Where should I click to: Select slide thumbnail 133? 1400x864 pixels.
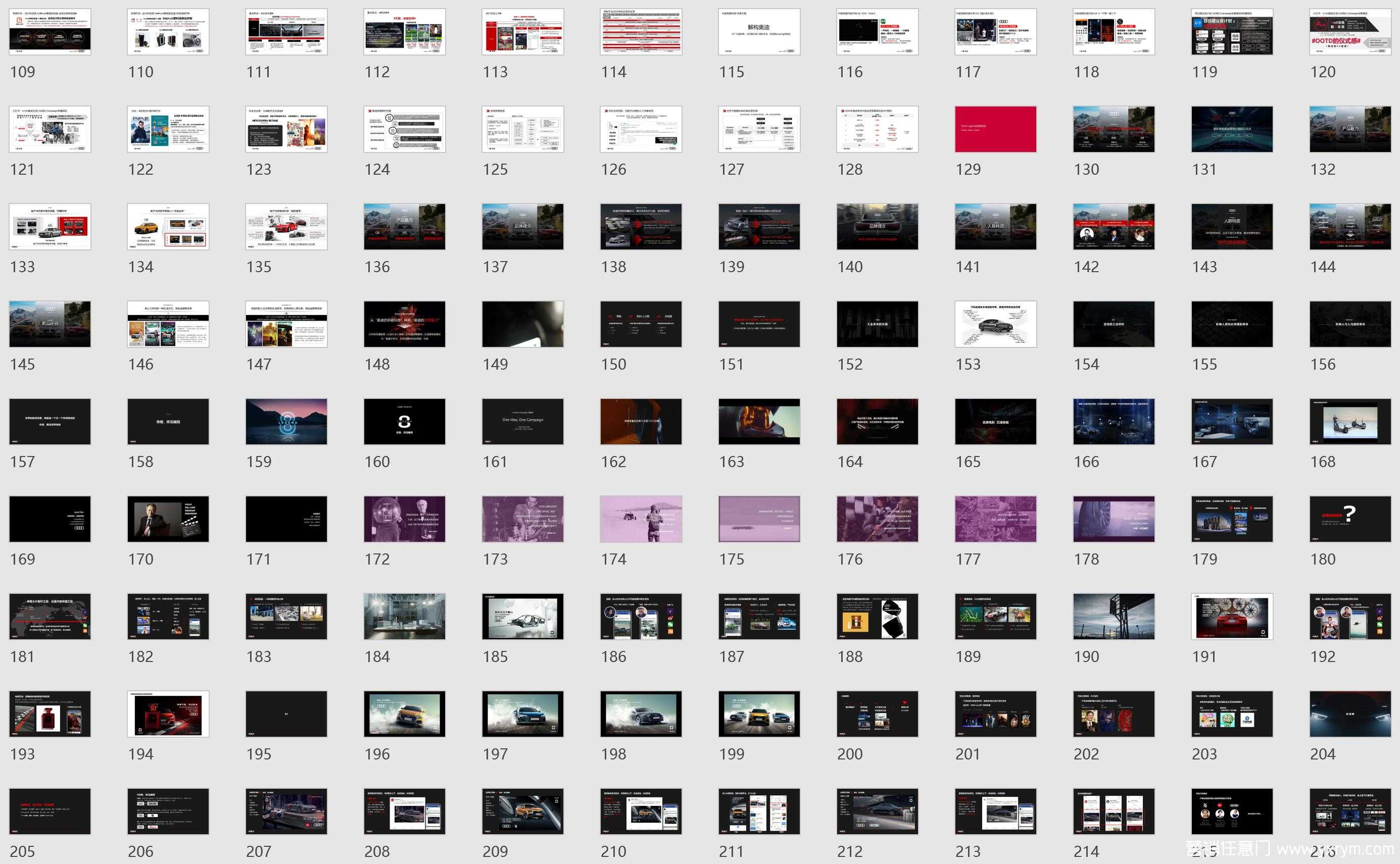pyautogui.click(x=50, y=227)
